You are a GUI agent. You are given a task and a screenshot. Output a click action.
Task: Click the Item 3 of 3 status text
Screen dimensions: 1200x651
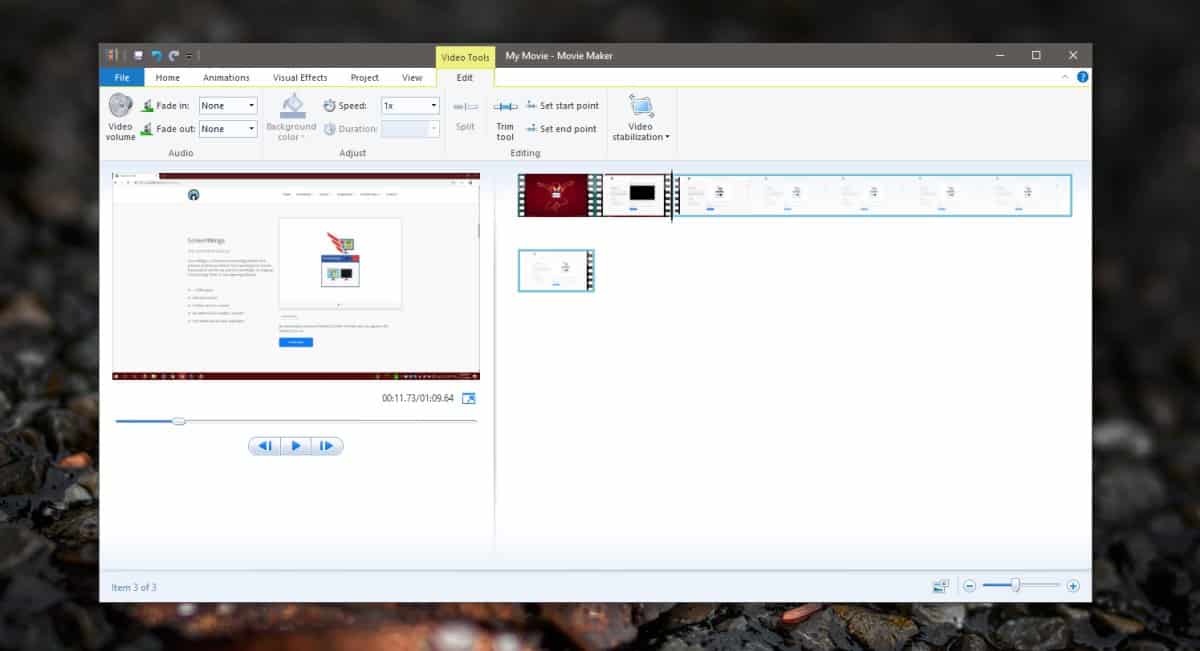point(134,587)
